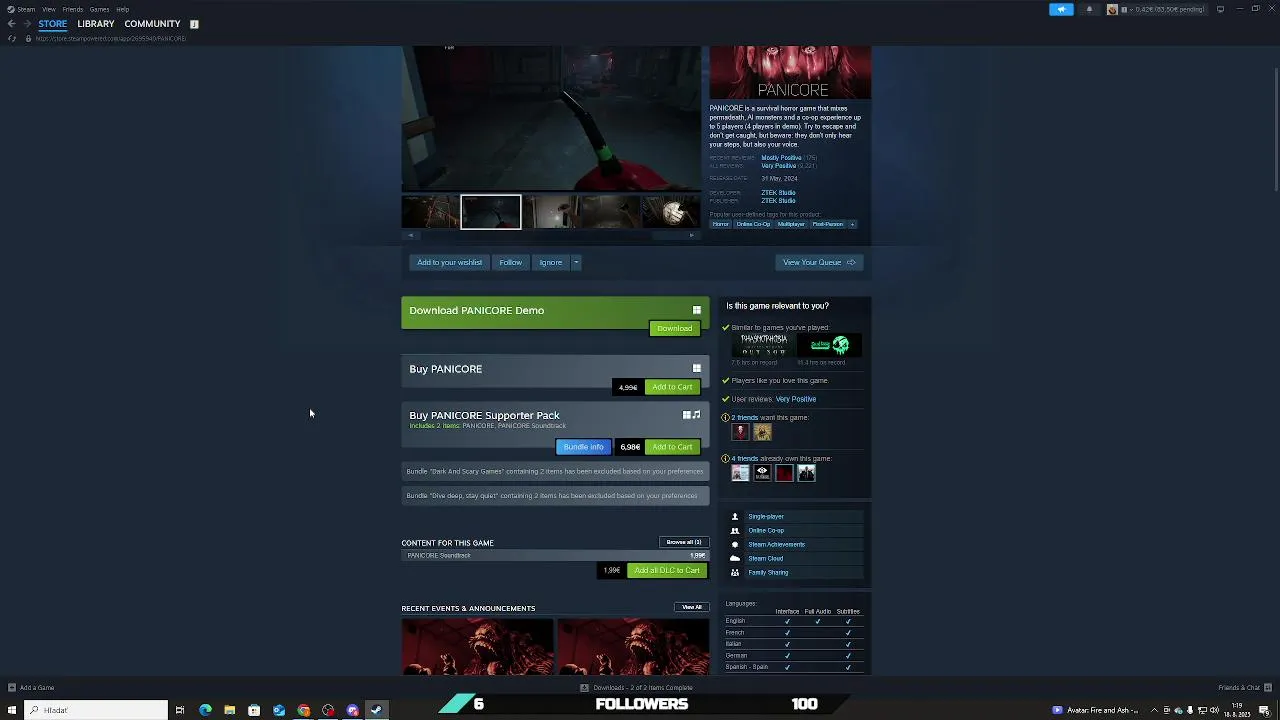Open Chrome from the taskbar

[303, 710]
